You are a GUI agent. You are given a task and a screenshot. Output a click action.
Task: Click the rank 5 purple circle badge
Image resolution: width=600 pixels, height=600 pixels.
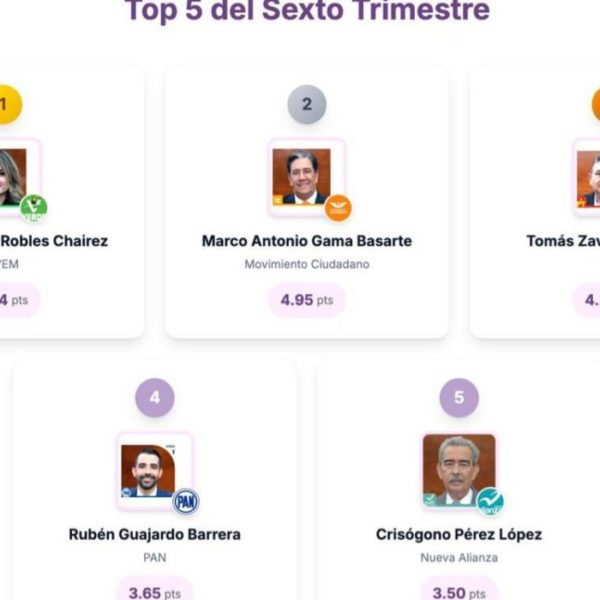coord(459,398)
